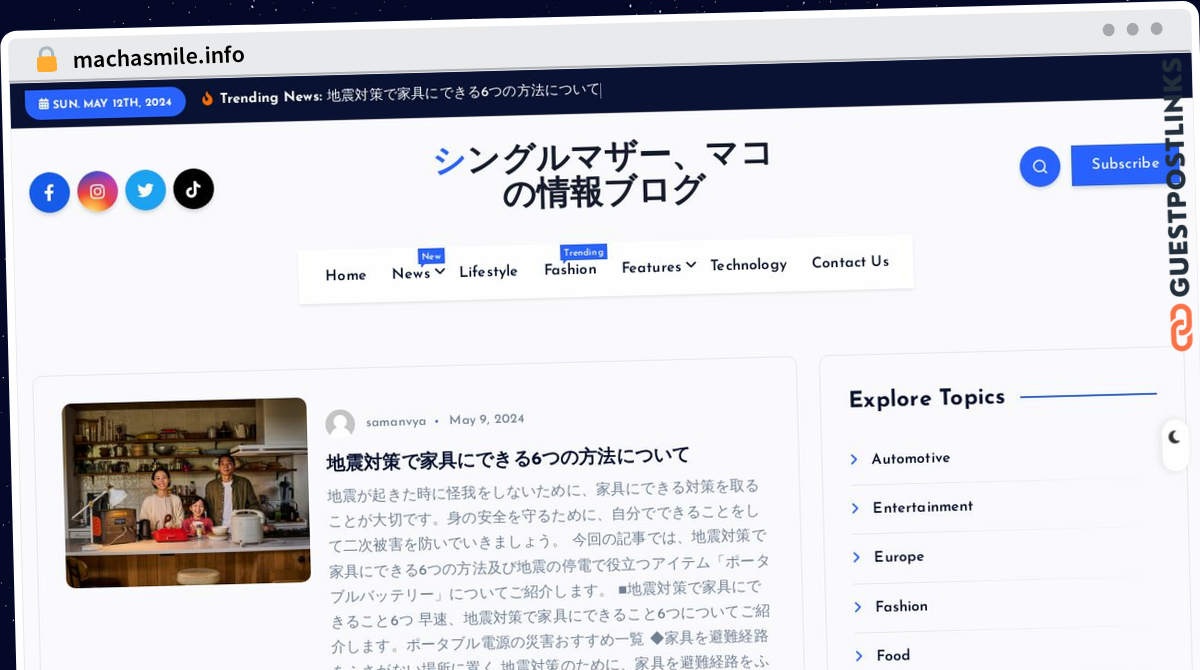Open the Food topic link
Viewport: 1200px width, 670px height.
[x=893, y=656]
